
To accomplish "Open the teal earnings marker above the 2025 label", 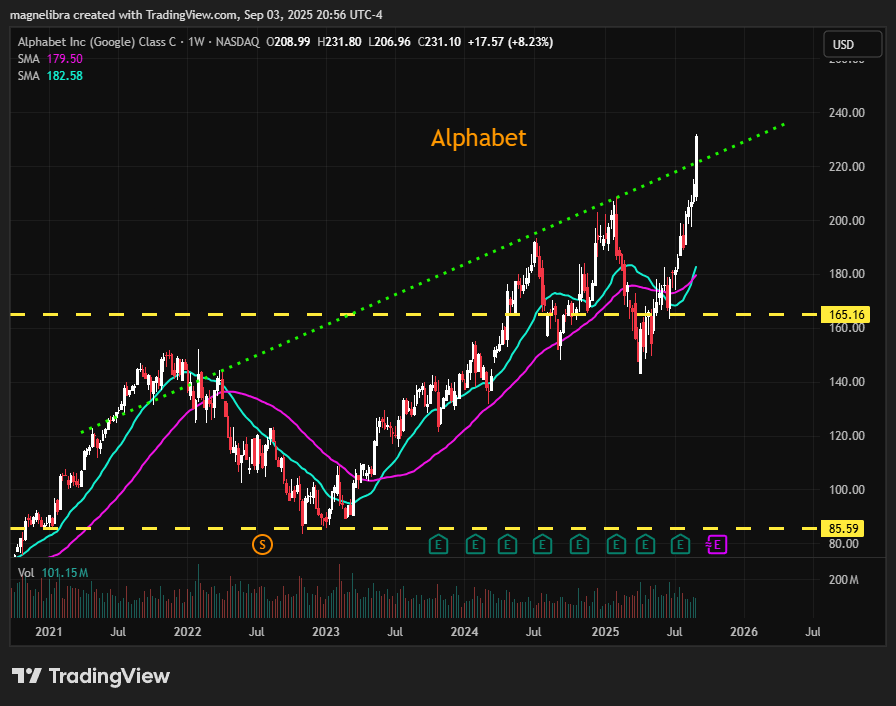I will click(616, 545).
